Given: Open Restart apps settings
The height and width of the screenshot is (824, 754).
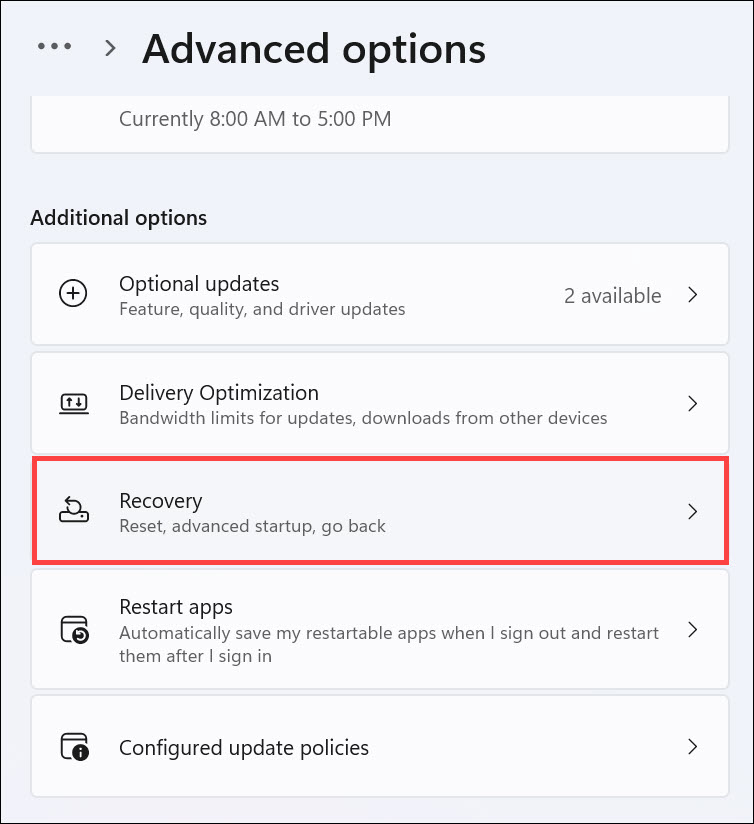Looking at the screenshot, I should (380, 630).
